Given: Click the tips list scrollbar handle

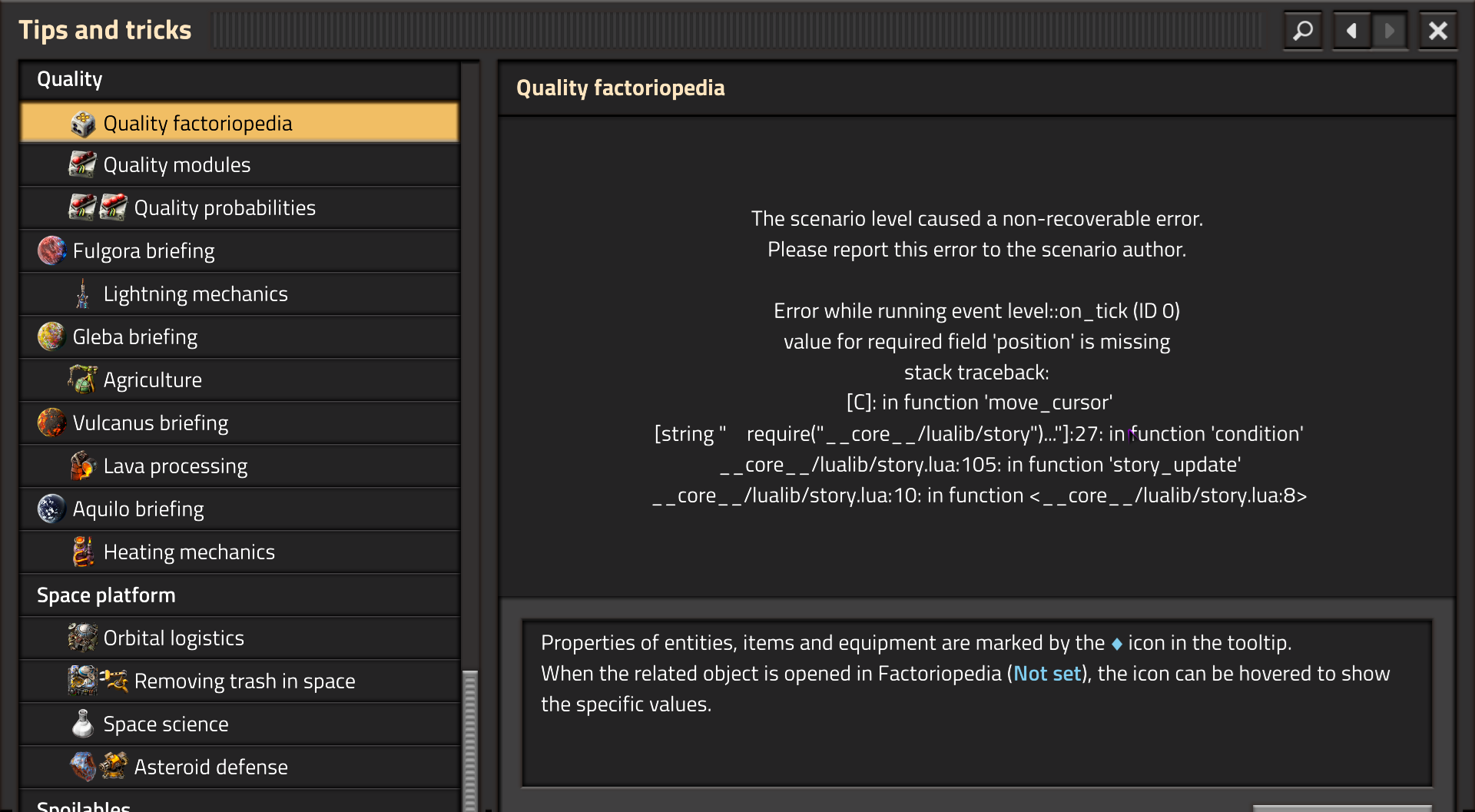Looking at the screenshot, I should tap(470, 741).
